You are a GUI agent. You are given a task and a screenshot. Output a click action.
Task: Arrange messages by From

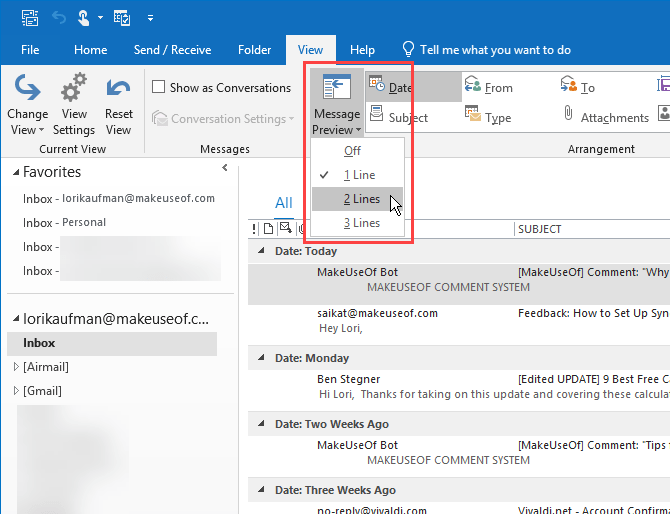point(489,87)
